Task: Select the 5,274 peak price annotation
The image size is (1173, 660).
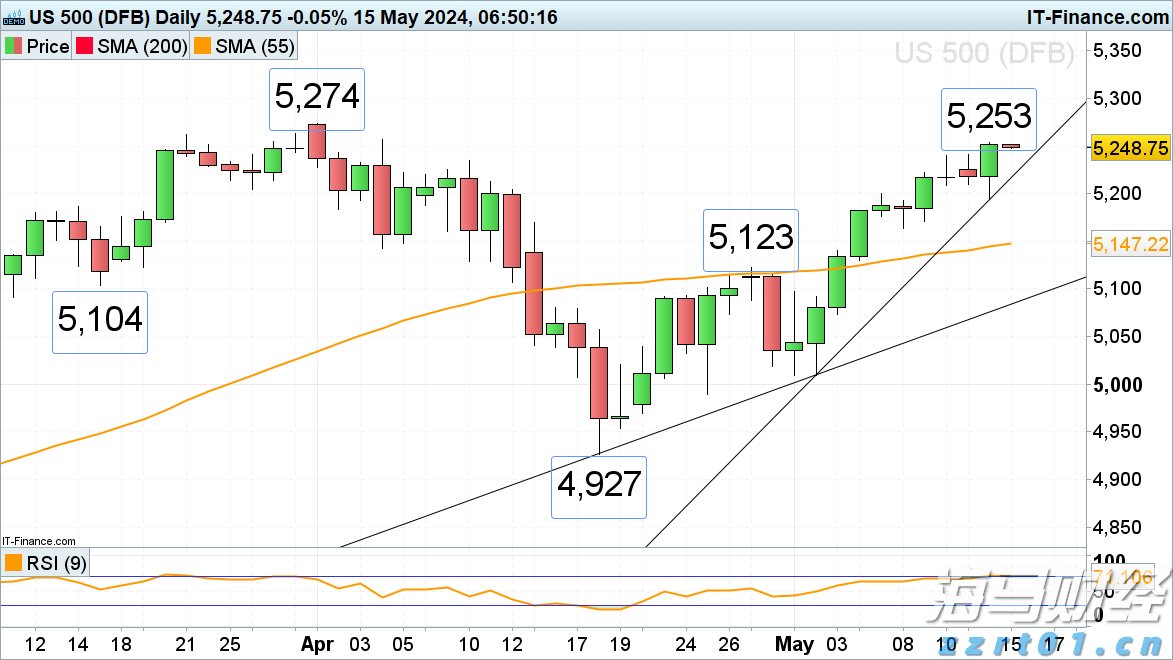Action: 317,98
